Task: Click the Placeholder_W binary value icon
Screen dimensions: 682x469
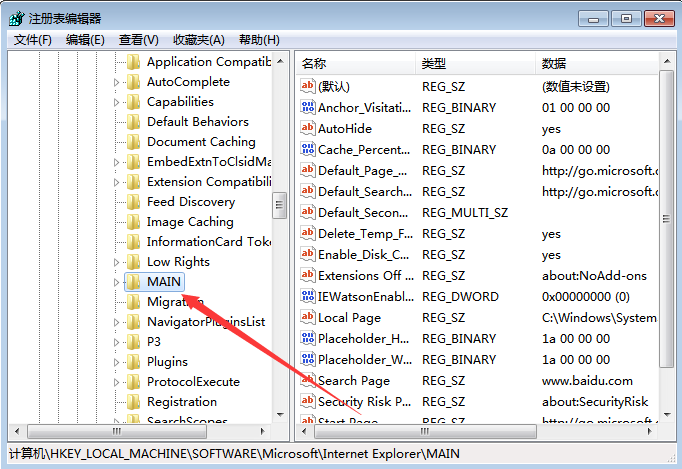Action: (x=308, y=359)
